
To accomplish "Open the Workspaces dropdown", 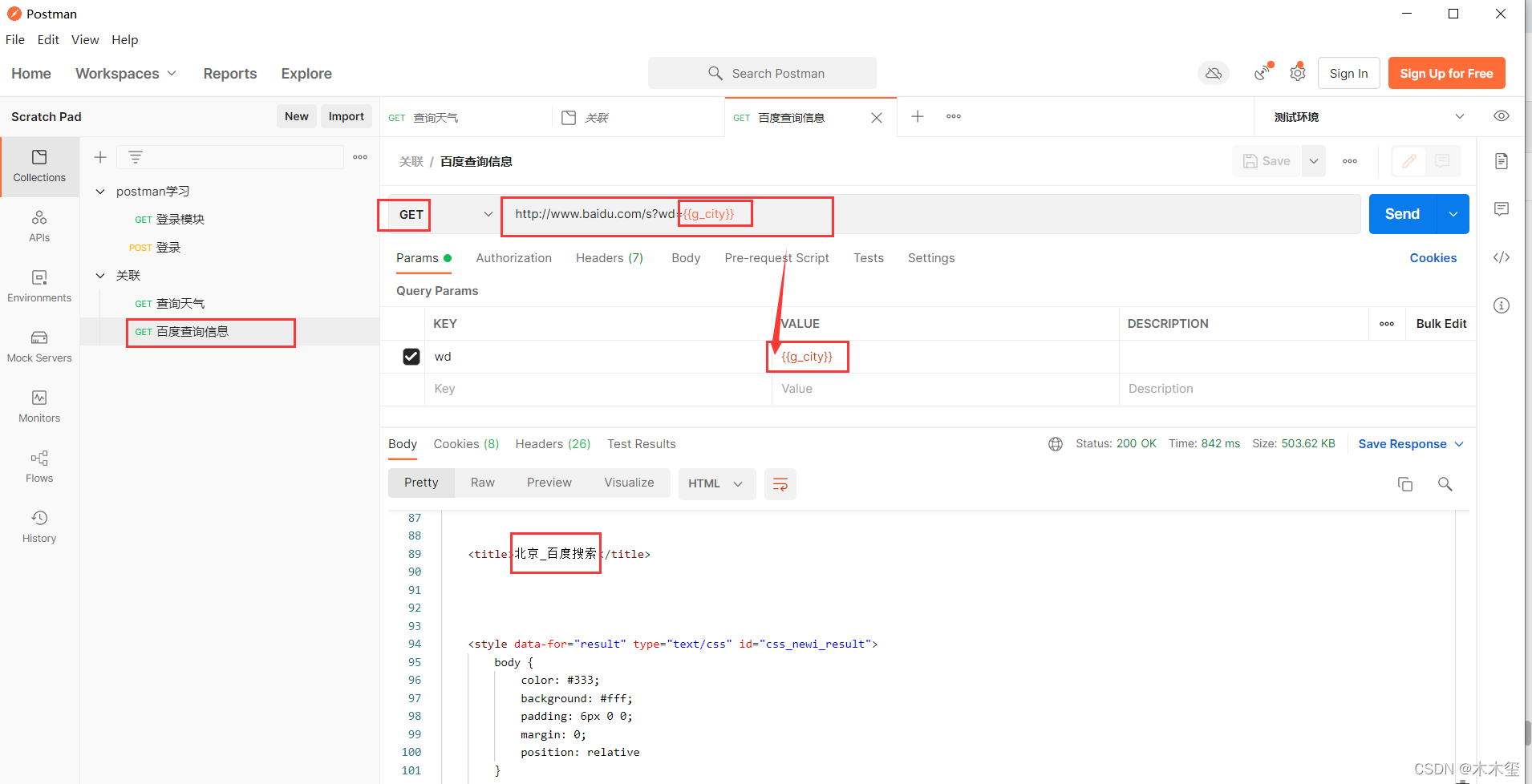I will coord(126,74).
